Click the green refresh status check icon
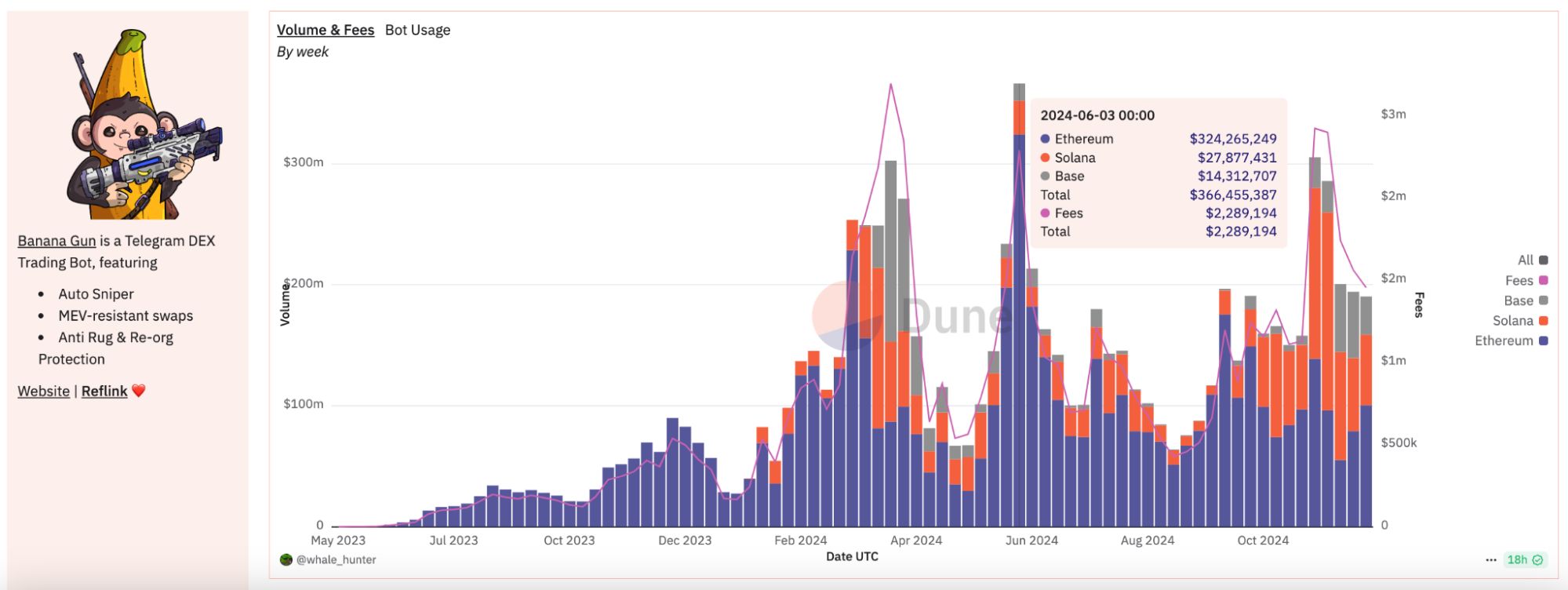 pyautogui.click(x=1537, y=560)
